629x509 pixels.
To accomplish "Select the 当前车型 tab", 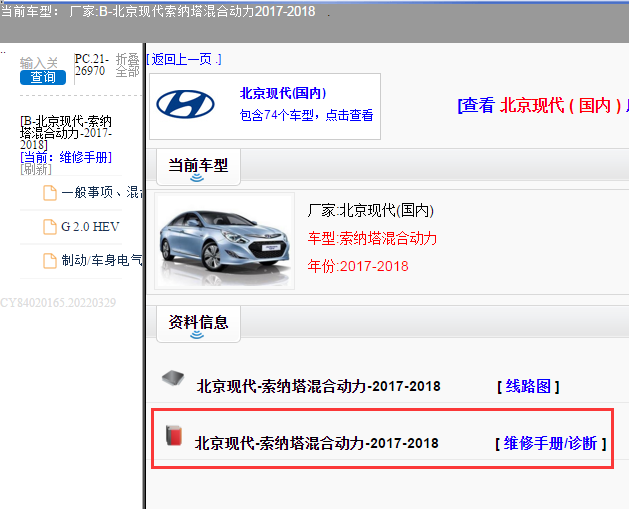I will [x=198, y=167].
